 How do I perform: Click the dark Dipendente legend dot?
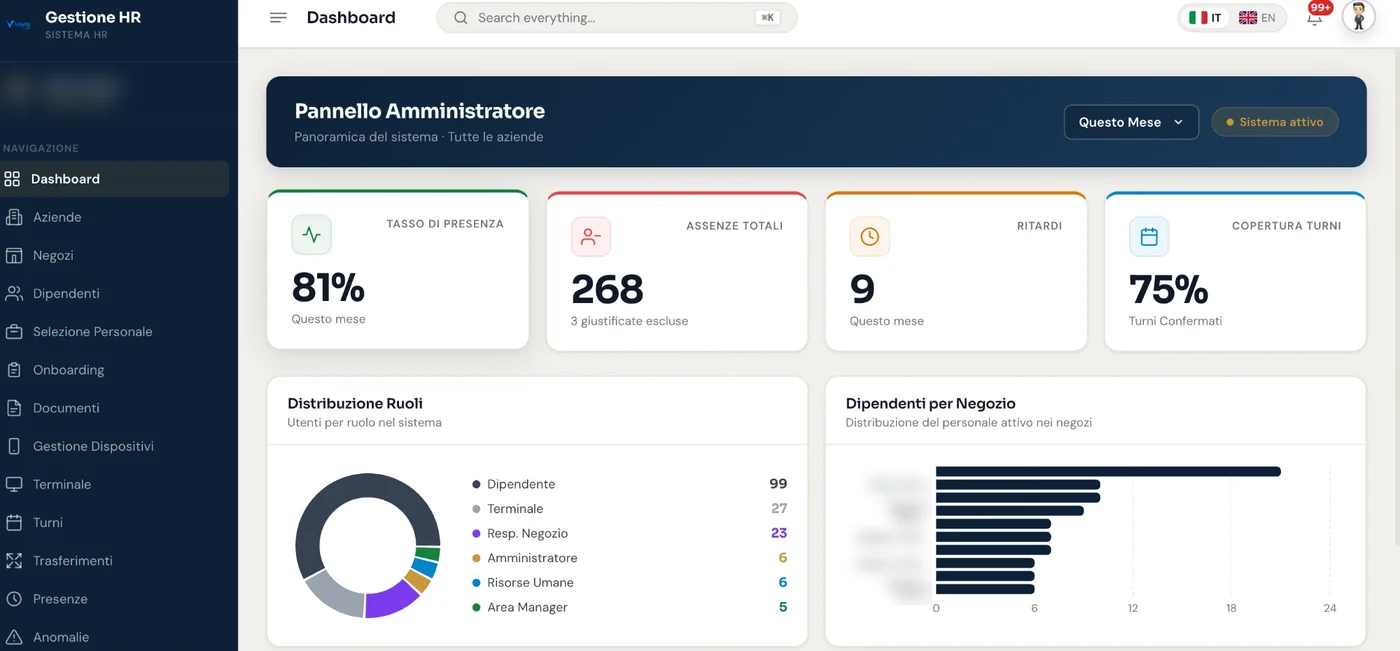tap(476, 484)
